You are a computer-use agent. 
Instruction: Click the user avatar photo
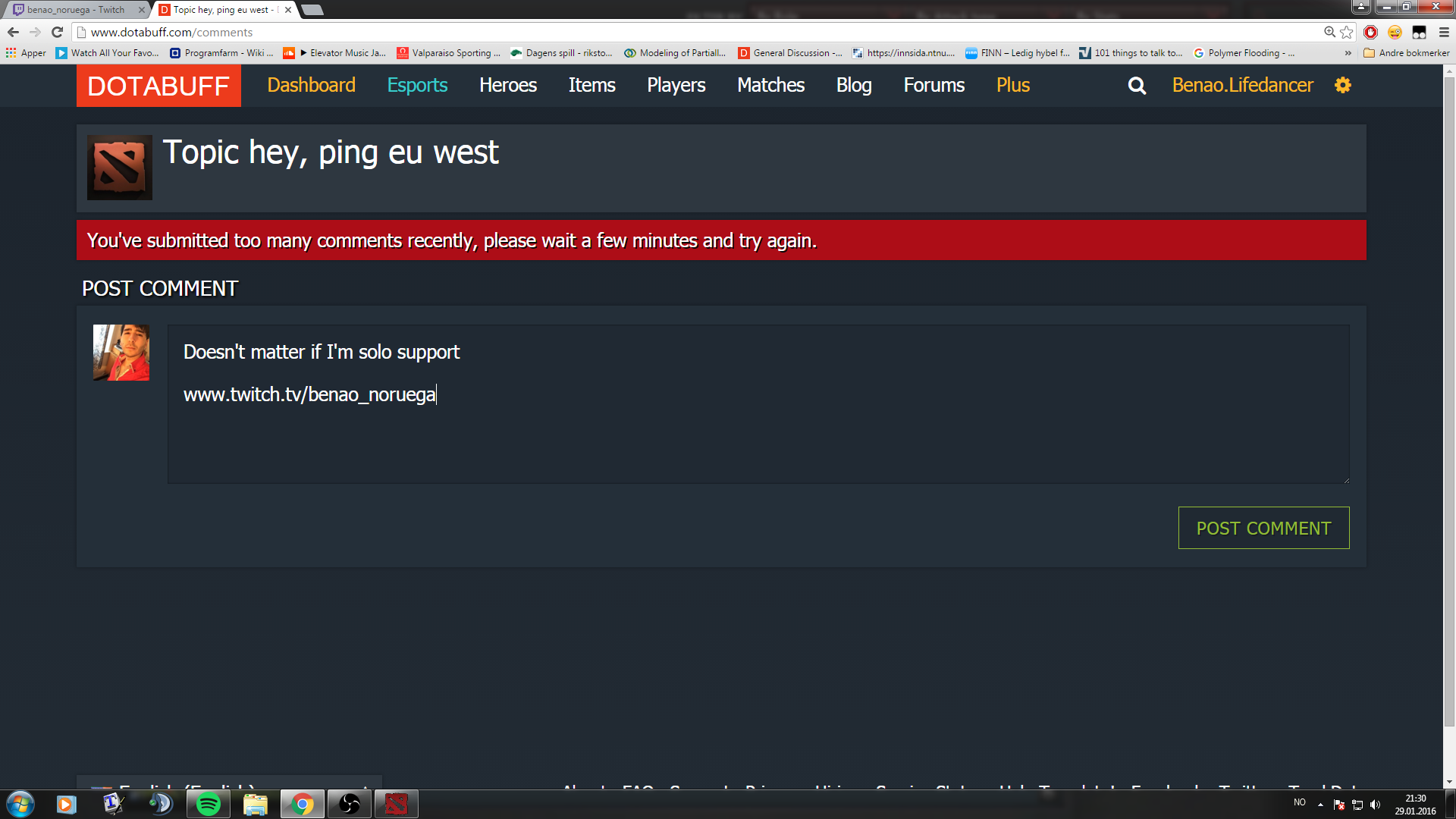[121, 353]
